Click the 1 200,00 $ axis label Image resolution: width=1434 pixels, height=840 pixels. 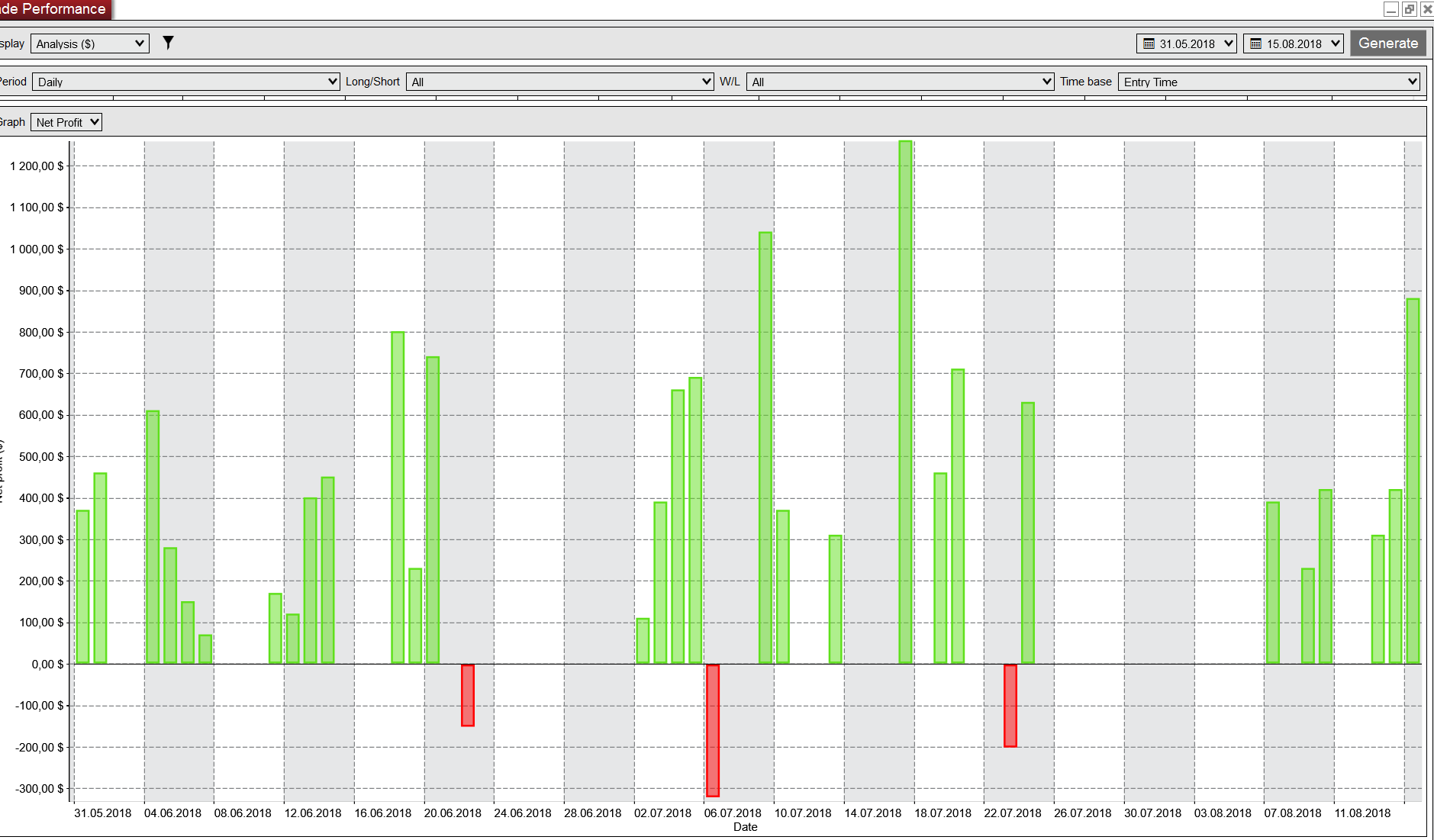coord(37,166)
